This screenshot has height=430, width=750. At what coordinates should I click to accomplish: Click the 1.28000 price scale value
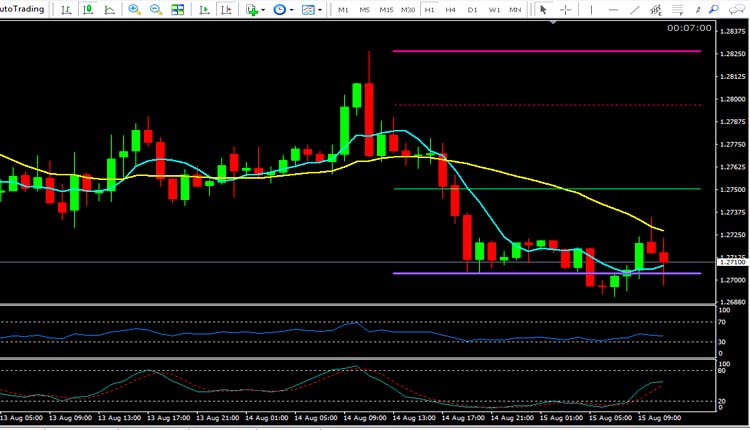click(732, 99)
